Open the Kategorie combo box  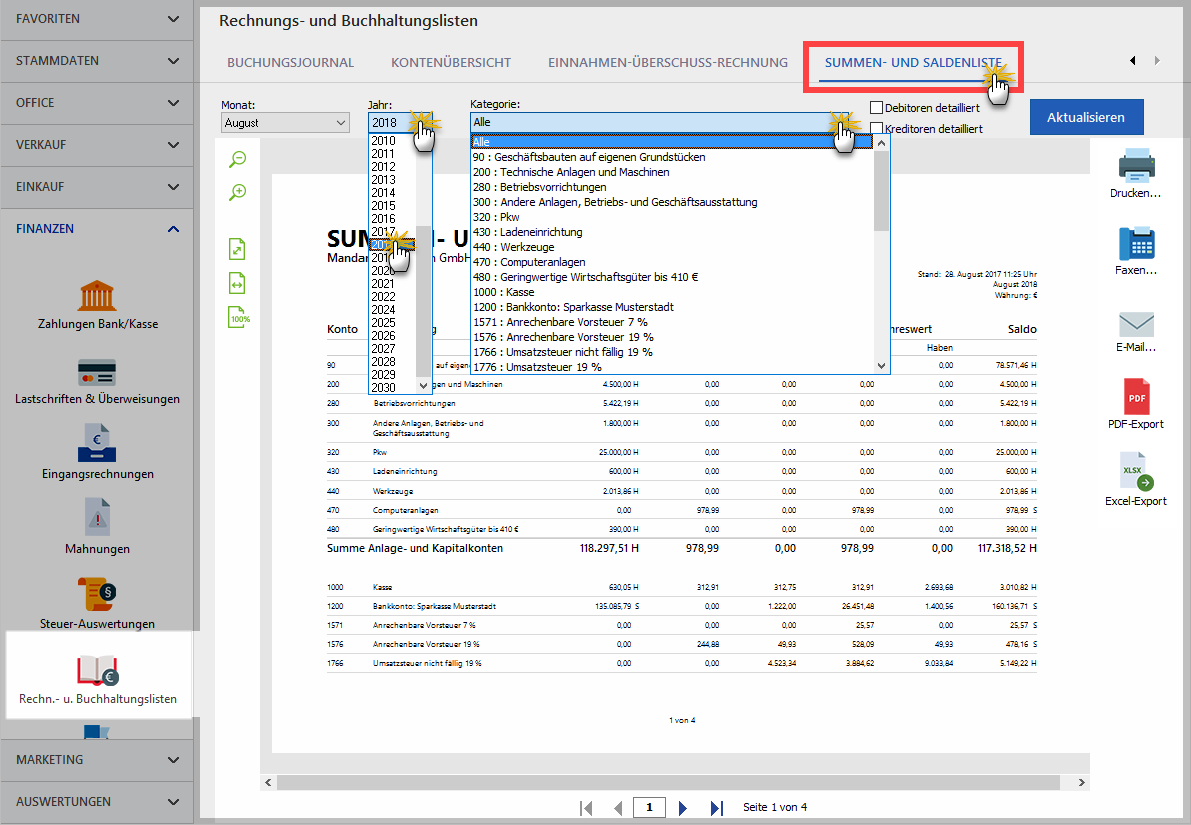(659, 122)
